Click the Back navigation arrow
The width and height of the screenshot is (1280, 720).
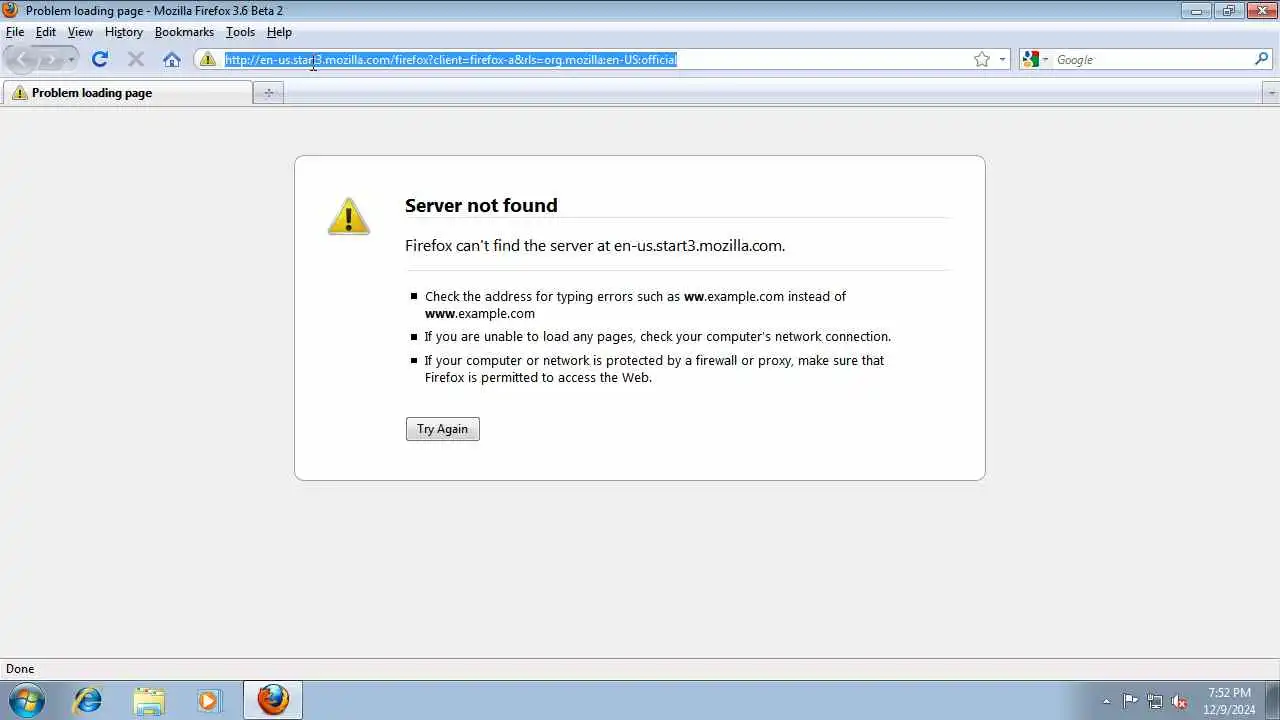(x=23, y=60)
